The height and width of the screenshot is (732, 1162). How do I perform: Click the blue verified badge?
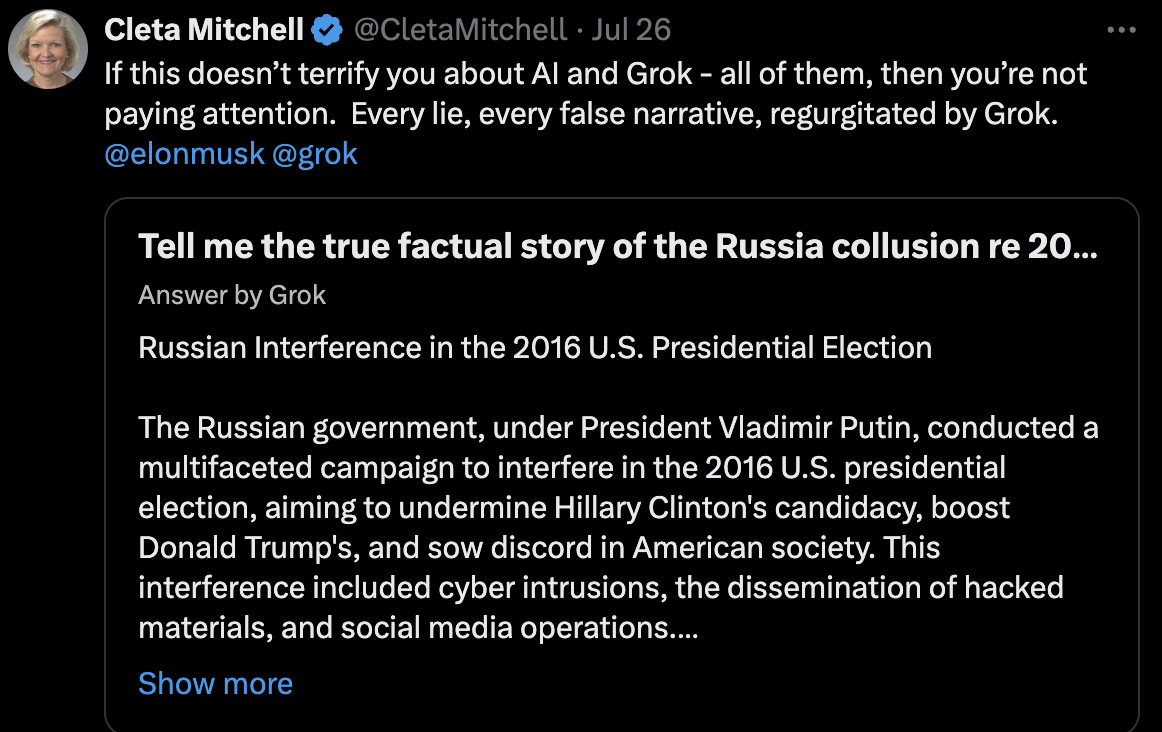326,30
